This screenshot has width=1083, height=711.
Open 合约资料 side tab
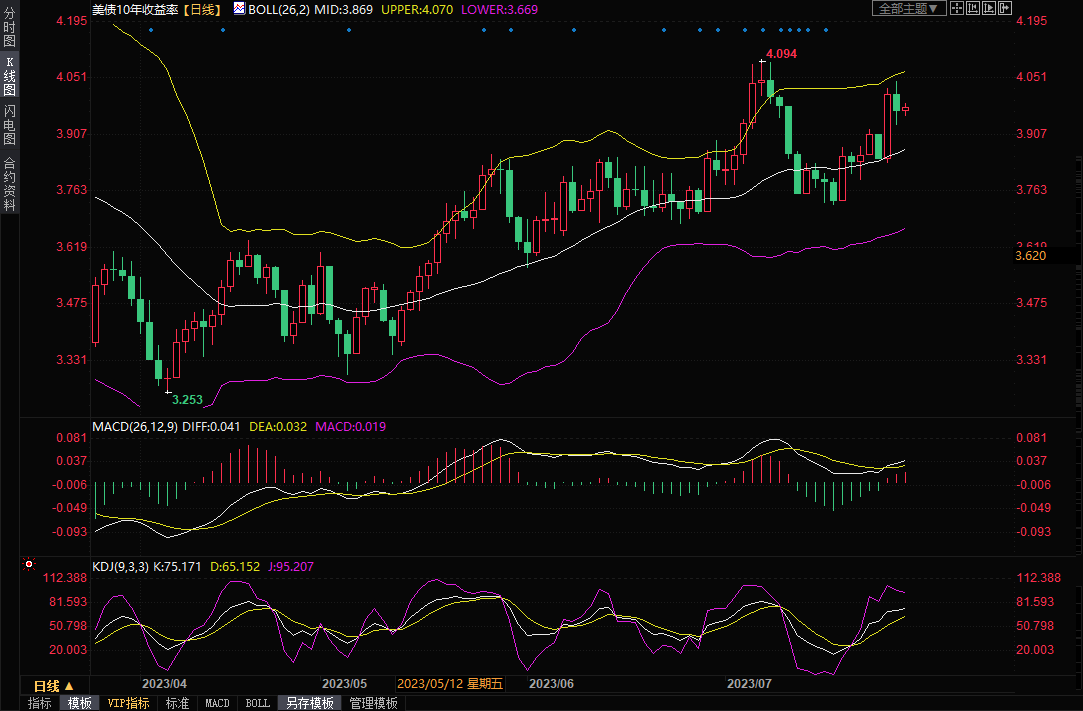(x=9, y=184)
